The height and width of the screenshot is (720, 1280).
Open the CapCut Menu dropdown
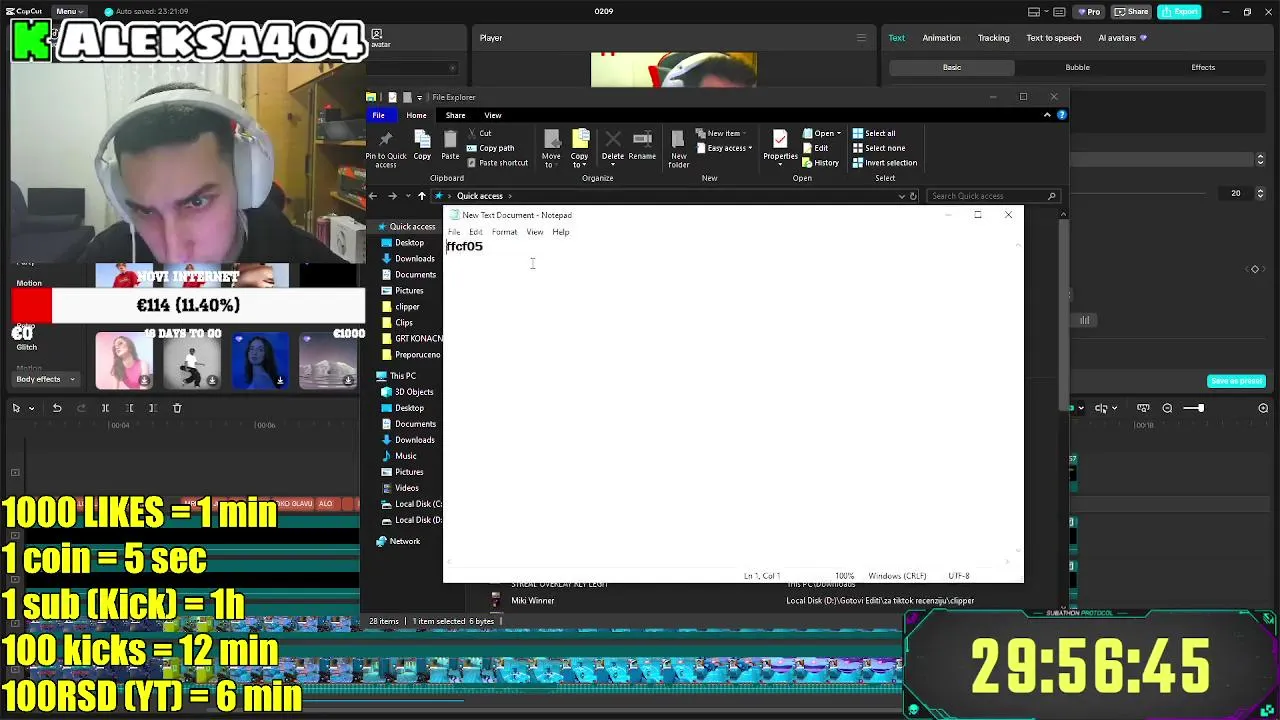pyautogui.click(x=69, y=11)
